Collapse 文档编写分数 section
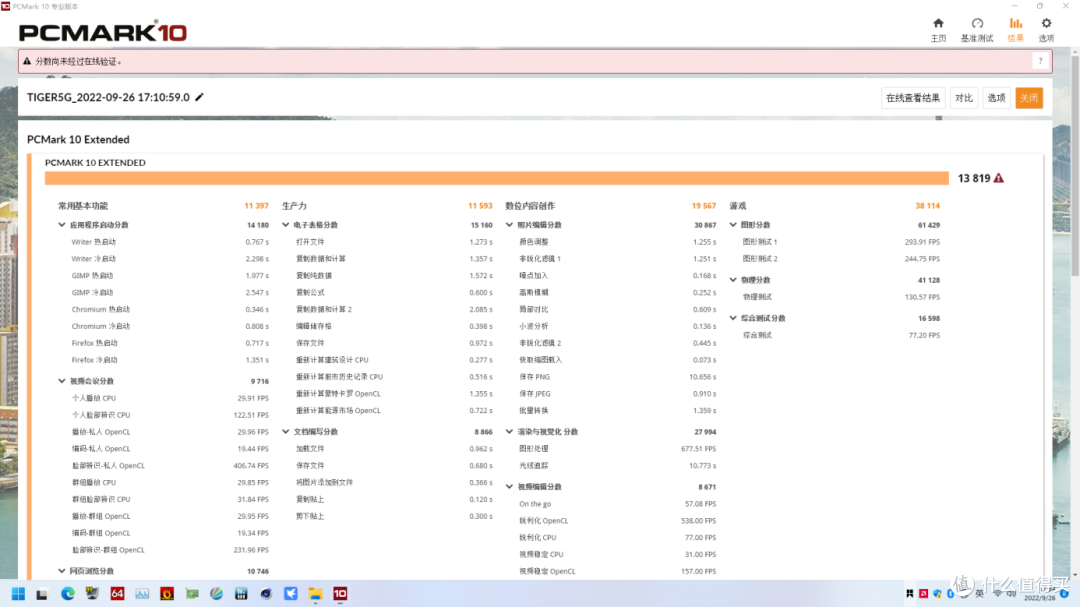The image size is (1080, 607). point(286,432)
